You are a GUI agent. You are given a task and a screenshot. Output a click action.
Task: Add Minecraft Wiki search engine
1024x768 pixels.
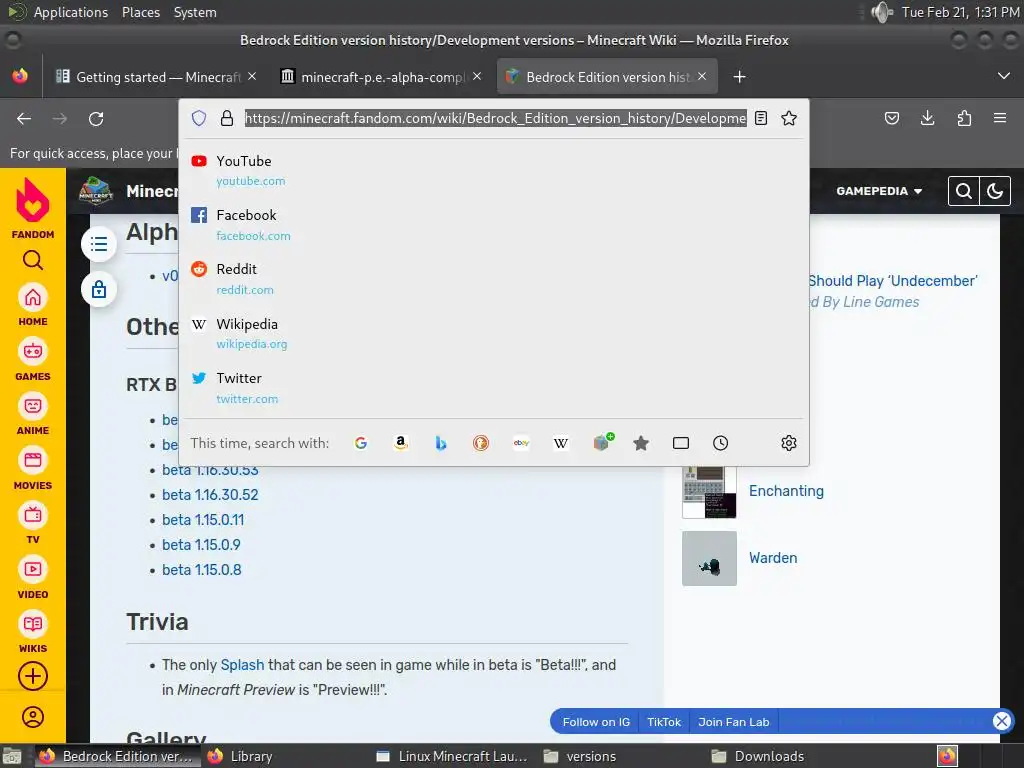tap(603, 442)
